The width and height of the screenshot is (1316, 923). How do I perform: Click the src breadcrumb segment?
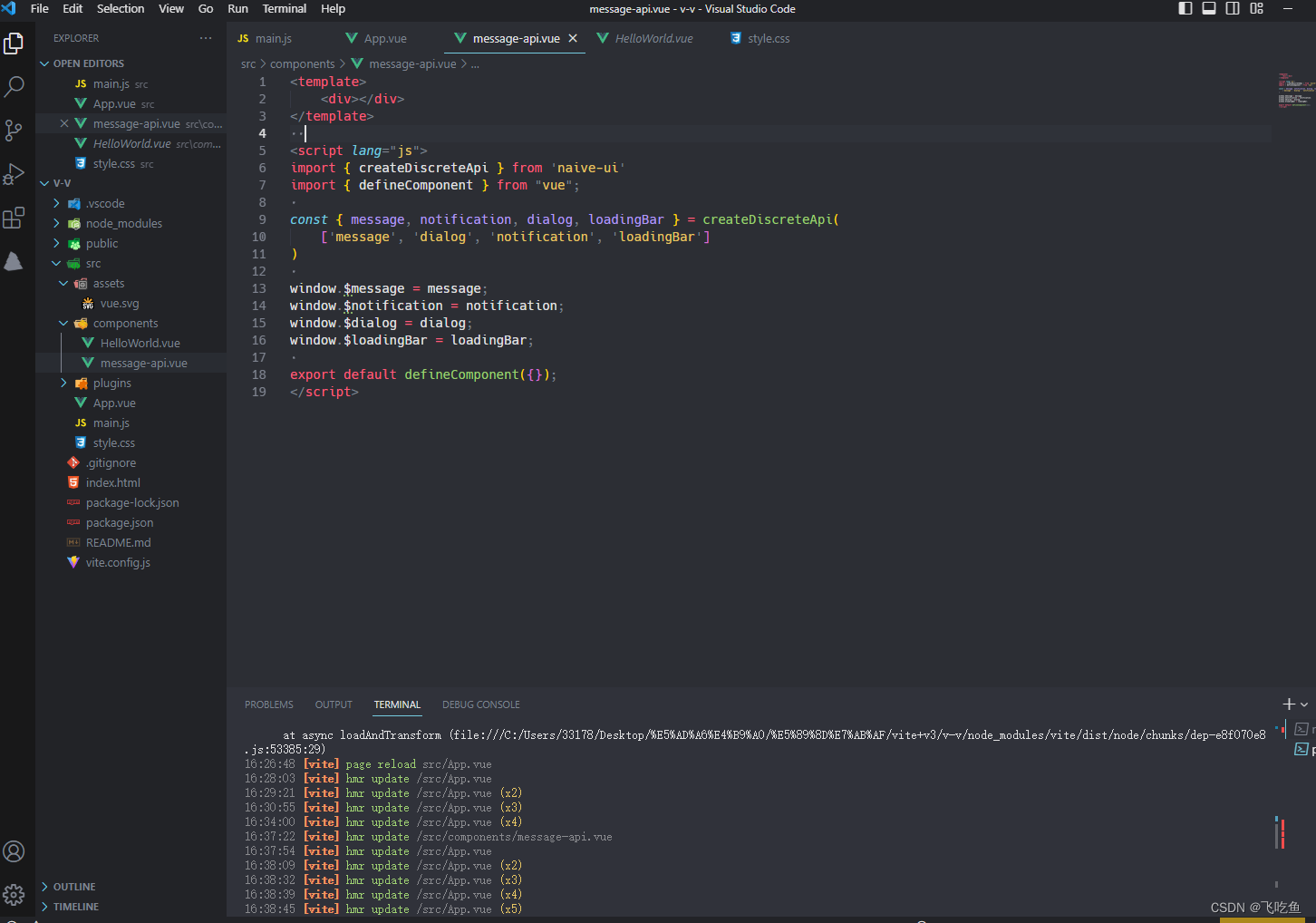point(248,63)
